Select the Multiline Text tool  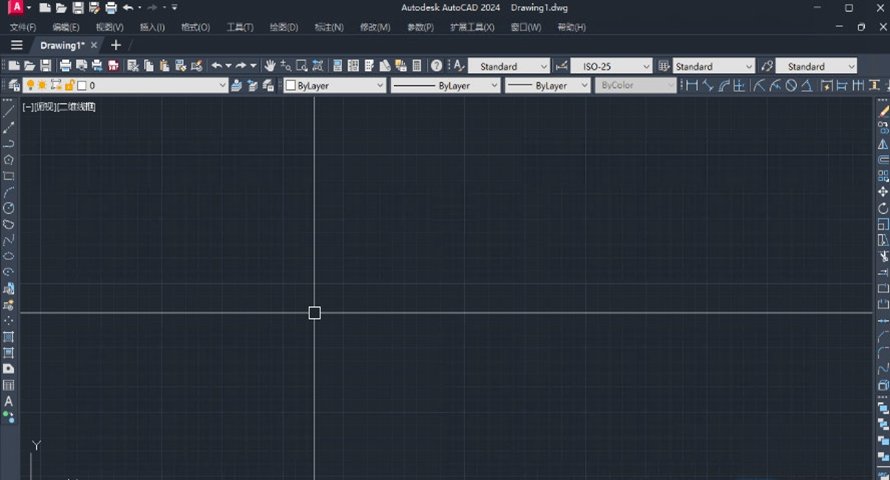(x=9, y=401)
